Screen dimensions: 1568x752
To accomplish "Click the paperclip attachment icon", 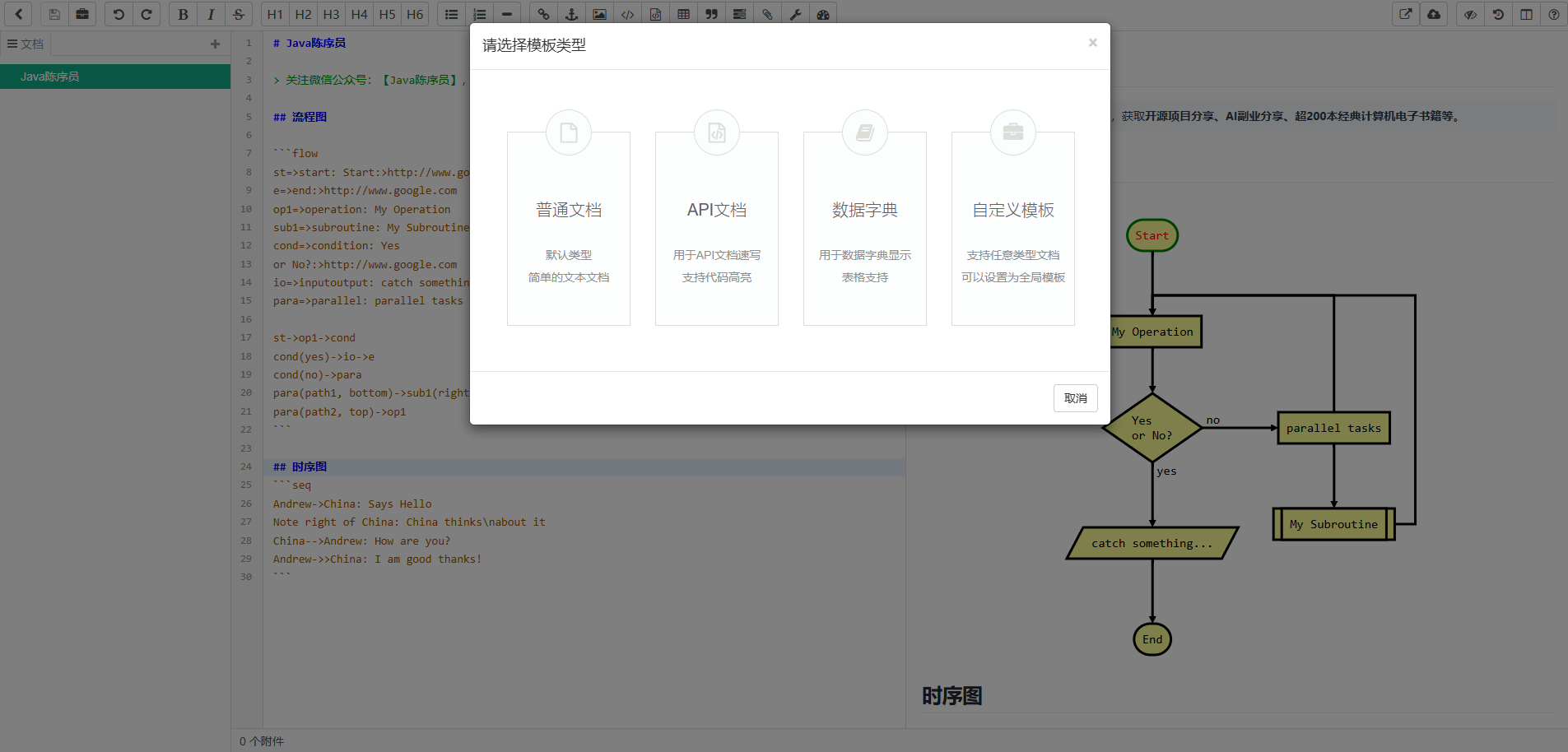I will click(767, 14).
